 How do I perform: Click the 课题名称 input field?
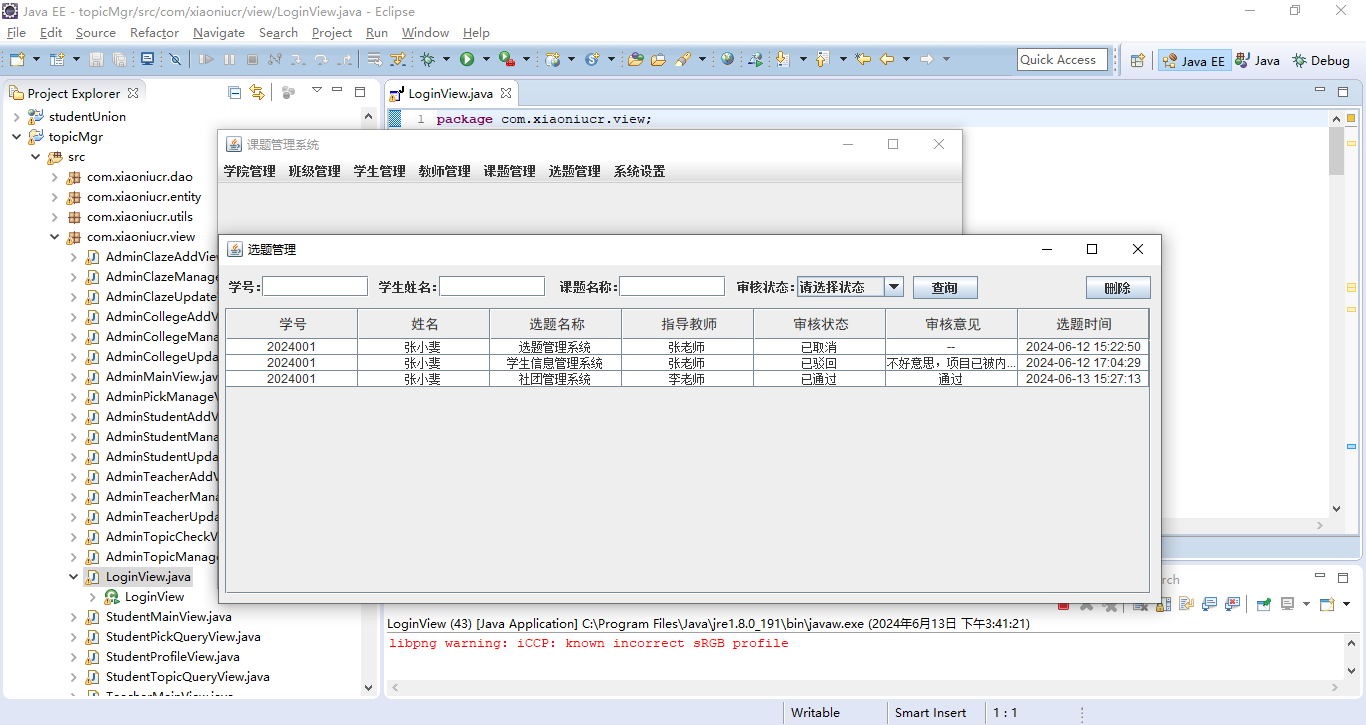click(672, 287)
